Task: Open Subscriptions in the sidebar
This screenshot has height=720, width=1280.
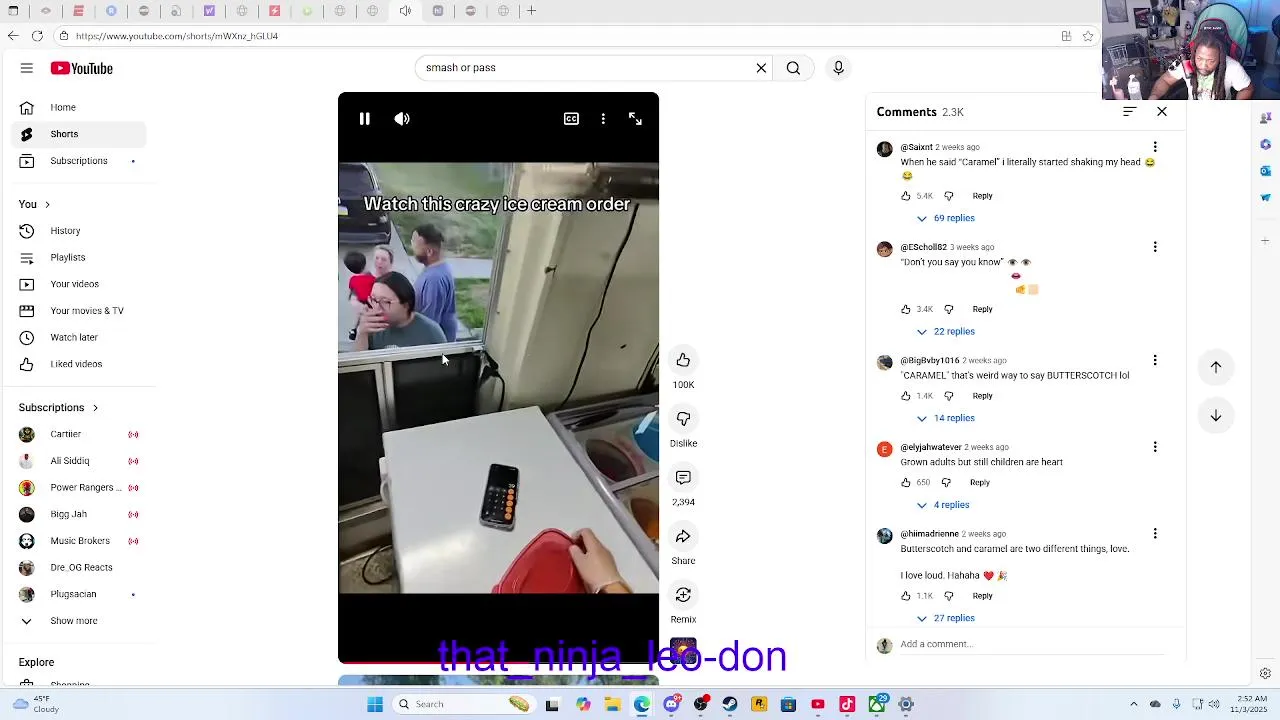Action: tap(78, 161)
